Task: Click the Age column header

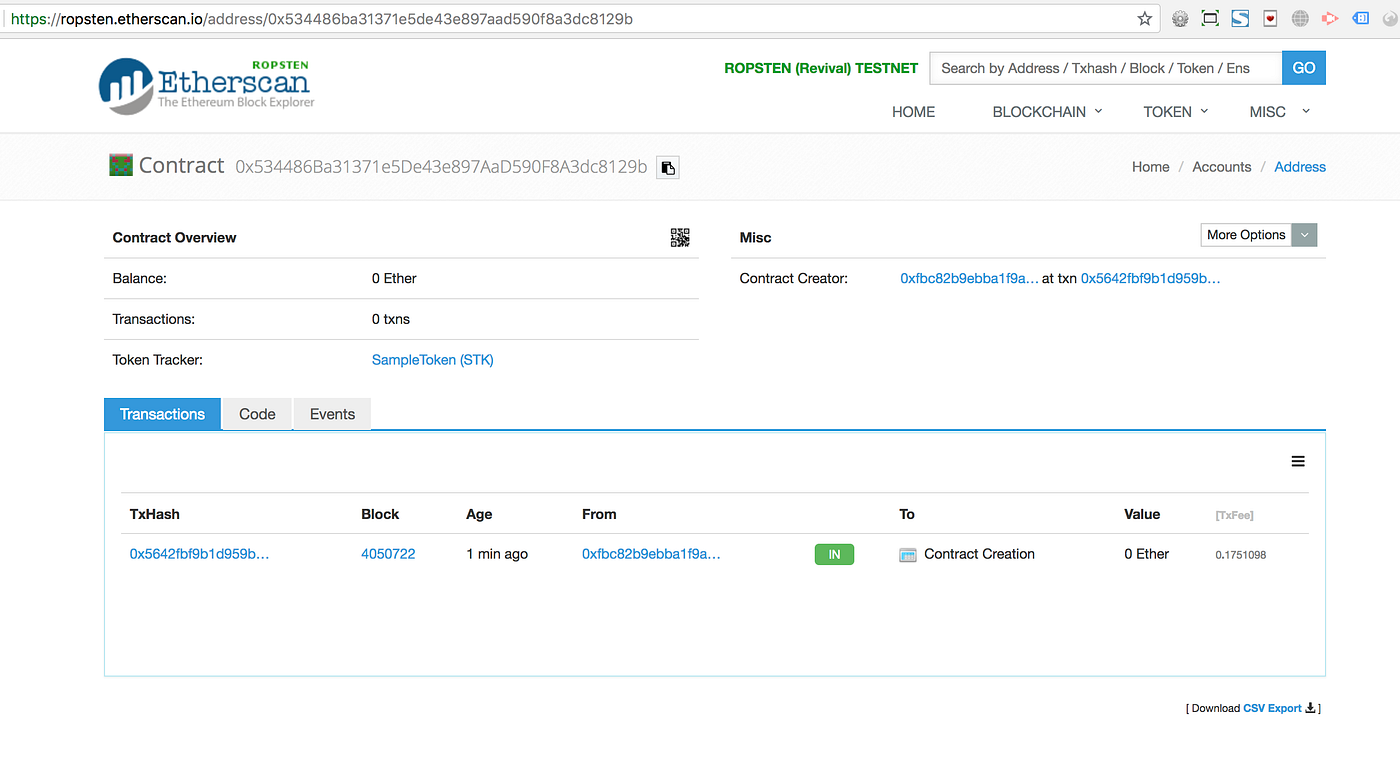Action: point(479,514)
